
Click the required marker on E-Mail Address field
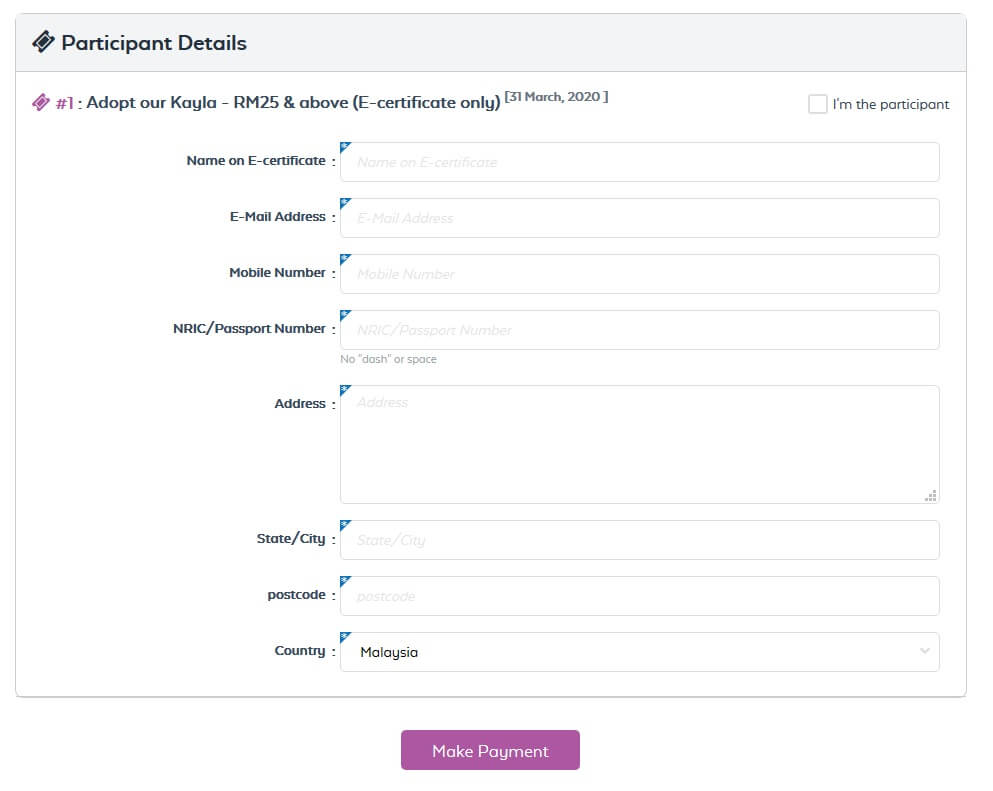click(346, 204)
